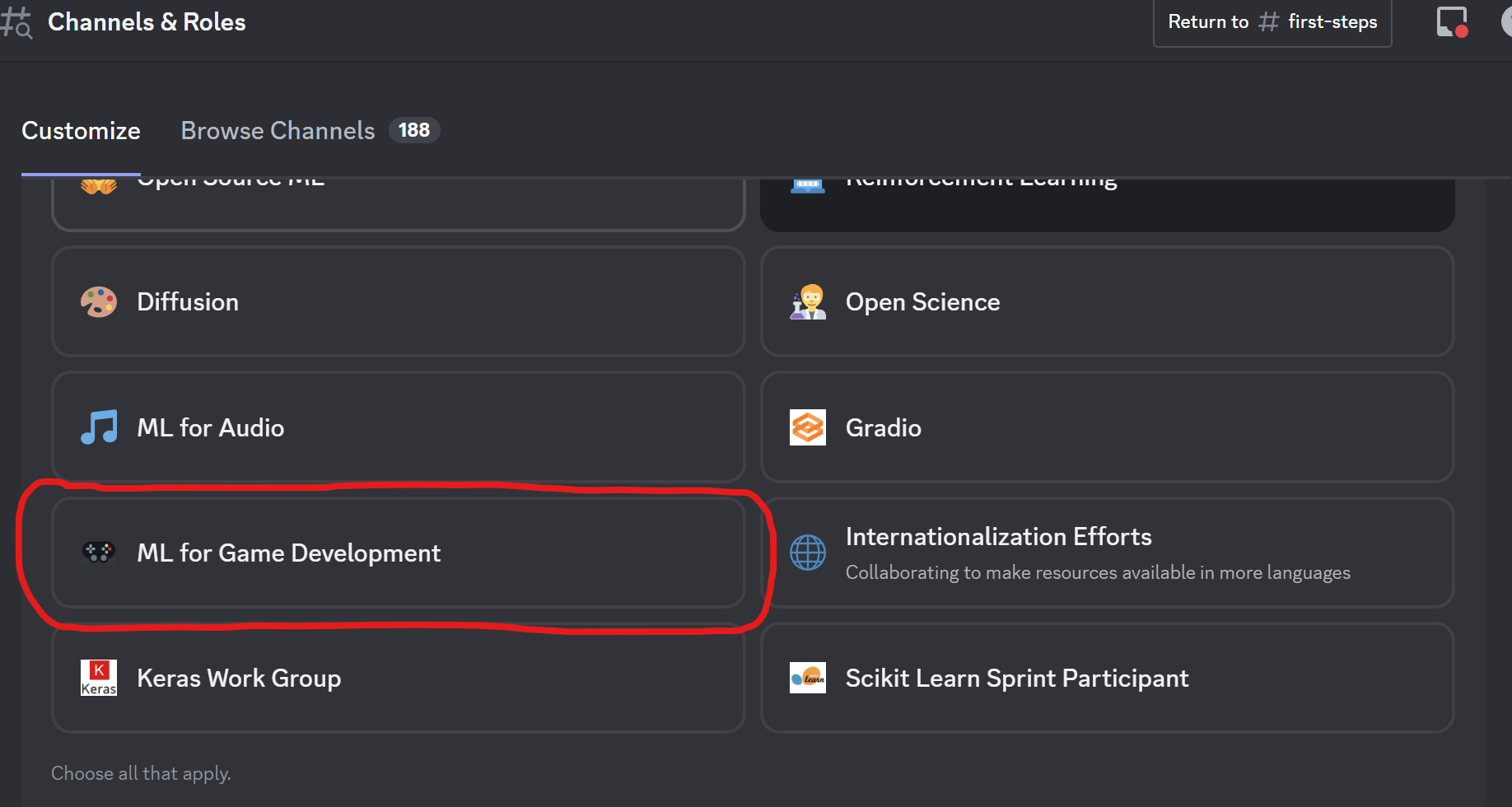Image resolution: width=1512 pixels, height=807 pixels.
Task: Click Return to first-steps button
Action: coord(1272,22)
